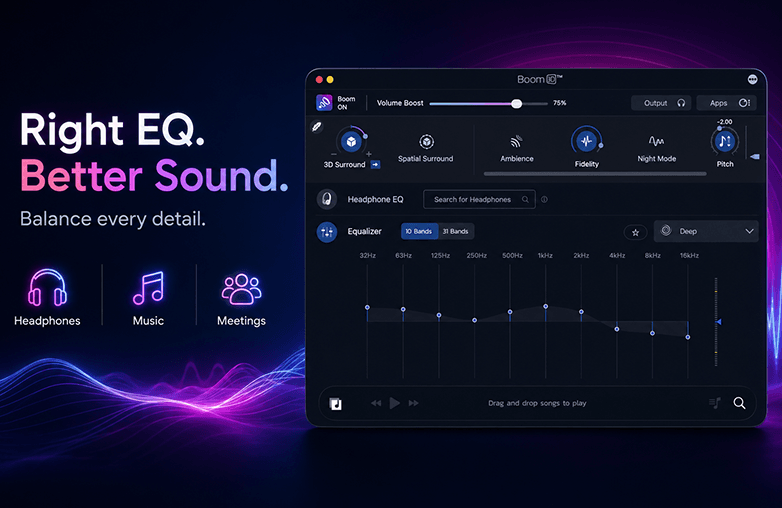Click the star favorite preset button

(x=635, y=232)
